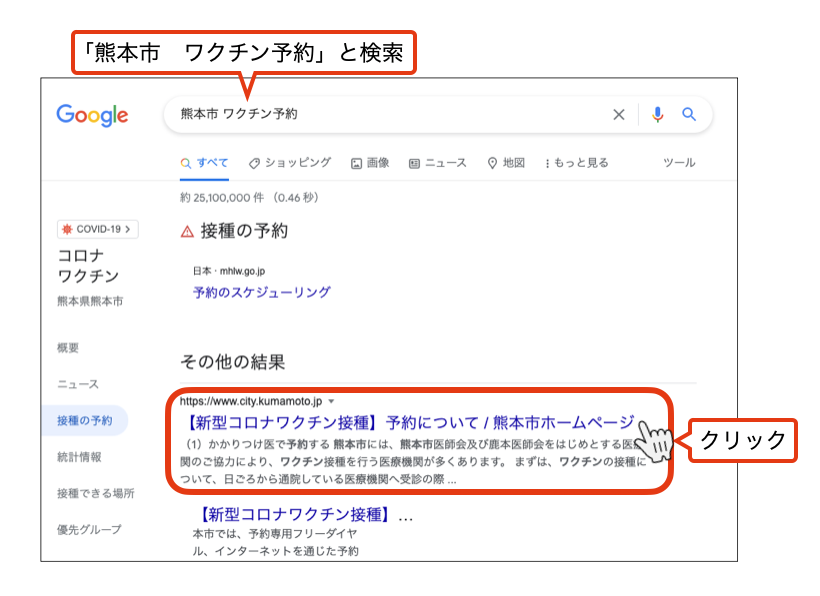Viewport: 820px width, 596px height.
Task: Open 統計情報 in the sidebar
Action: (79, 457)
